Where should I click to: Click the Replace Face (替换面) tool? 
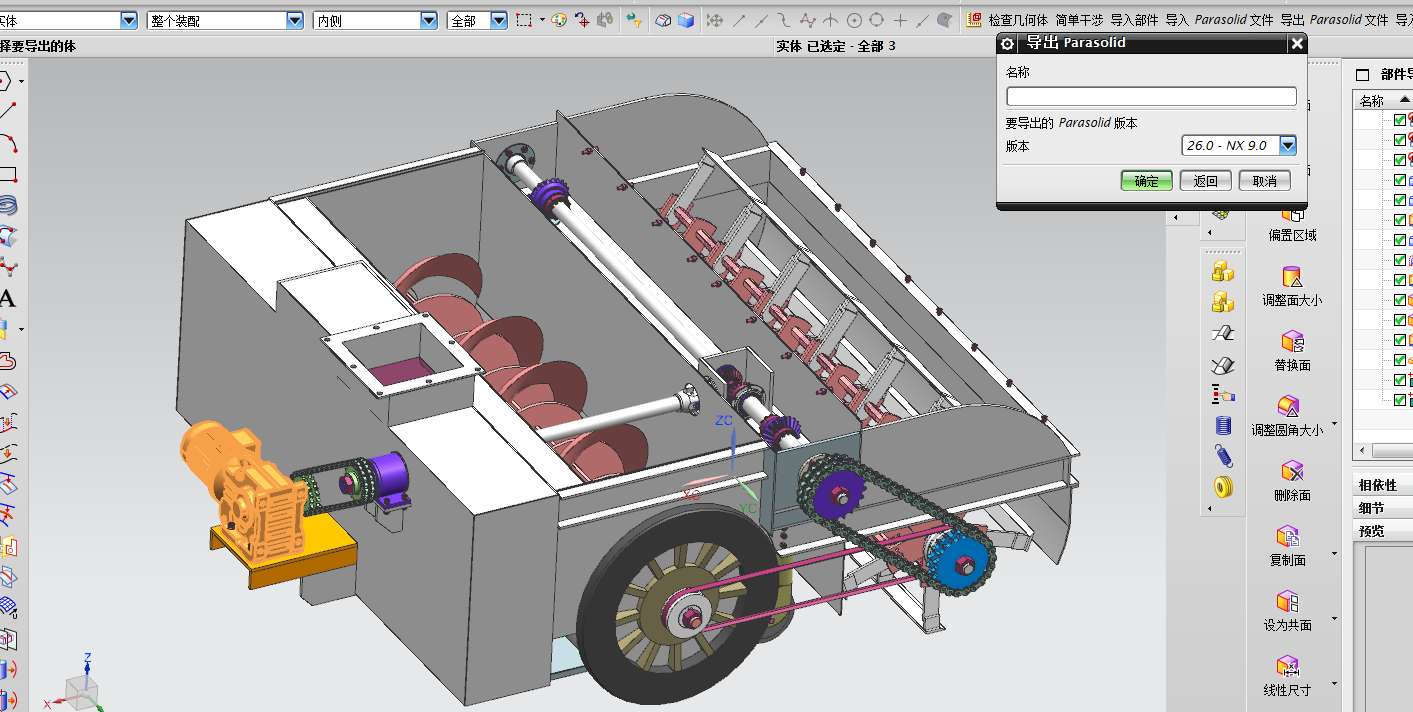coord(1292,342)
